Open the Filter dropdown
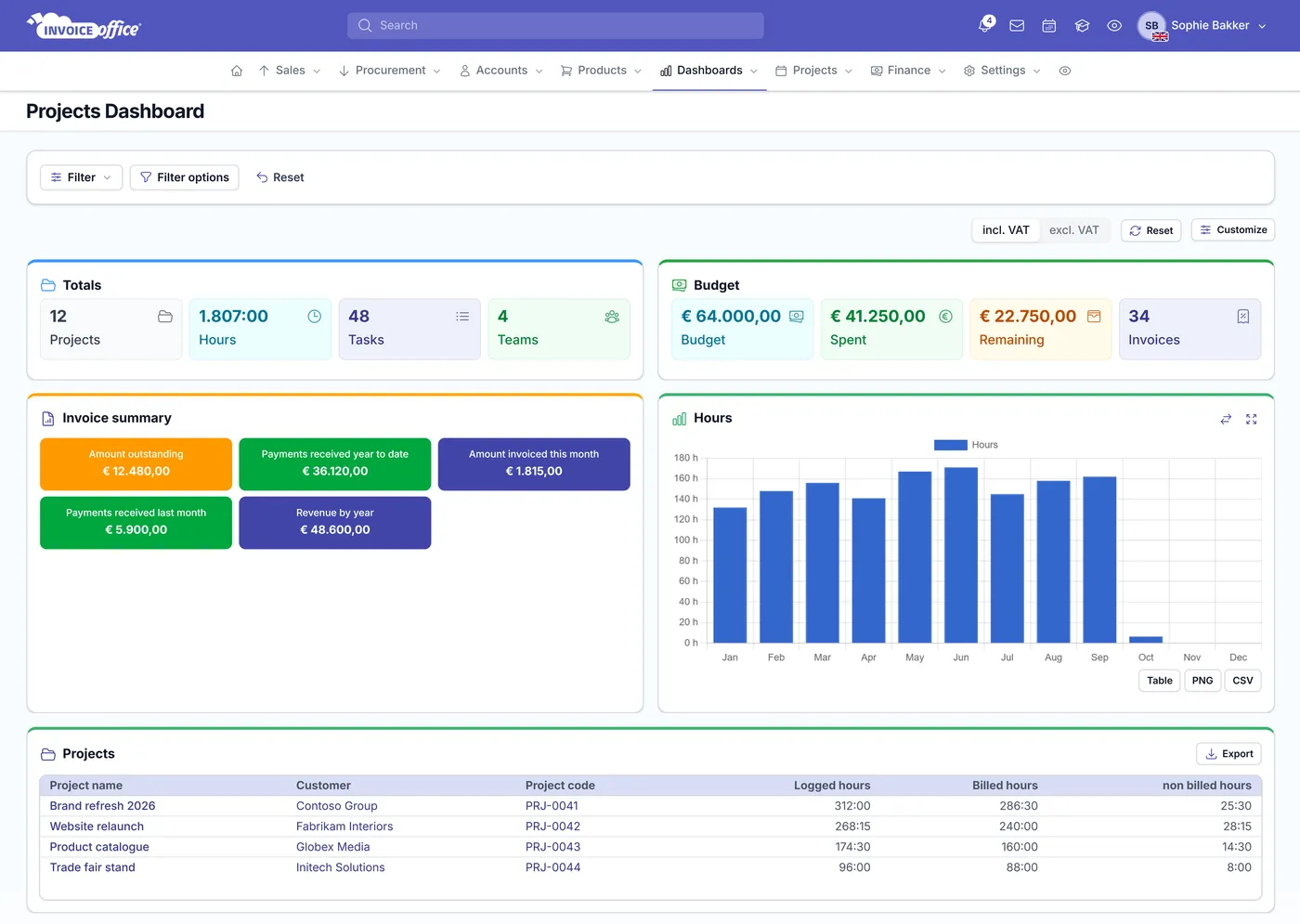 [82, 177]
